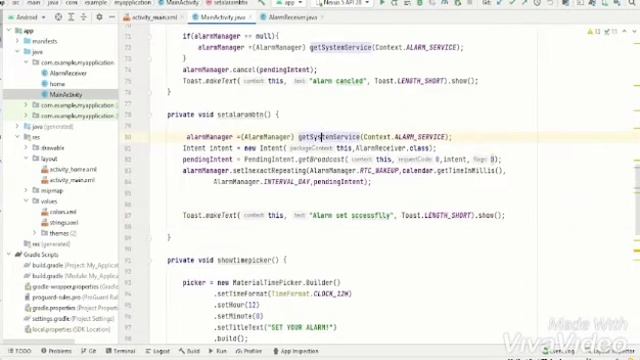640x360 pixels.
Task: Expand the manifests folder
Action: coord(18,41)
